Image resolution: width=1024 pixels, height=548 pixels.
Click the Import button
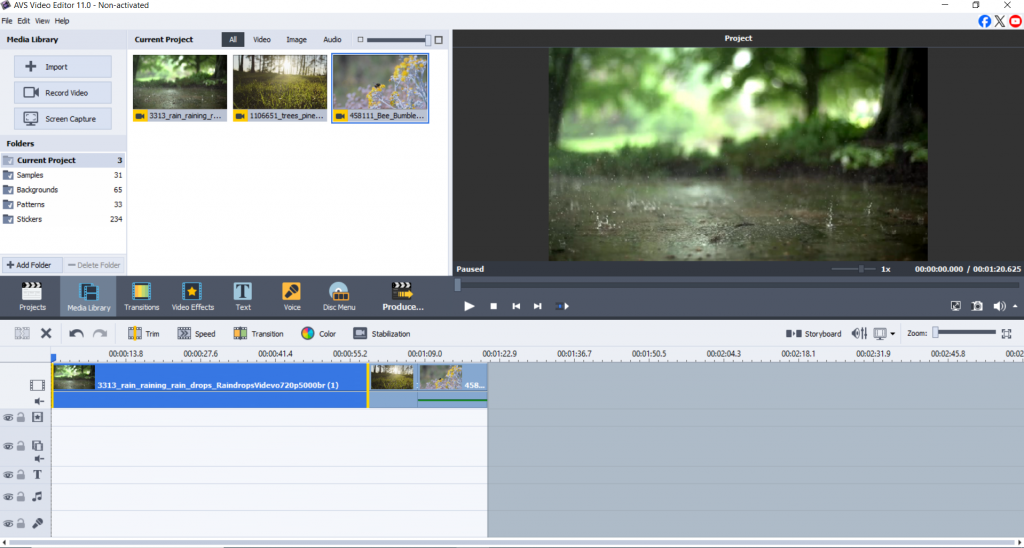click(63, 67)
